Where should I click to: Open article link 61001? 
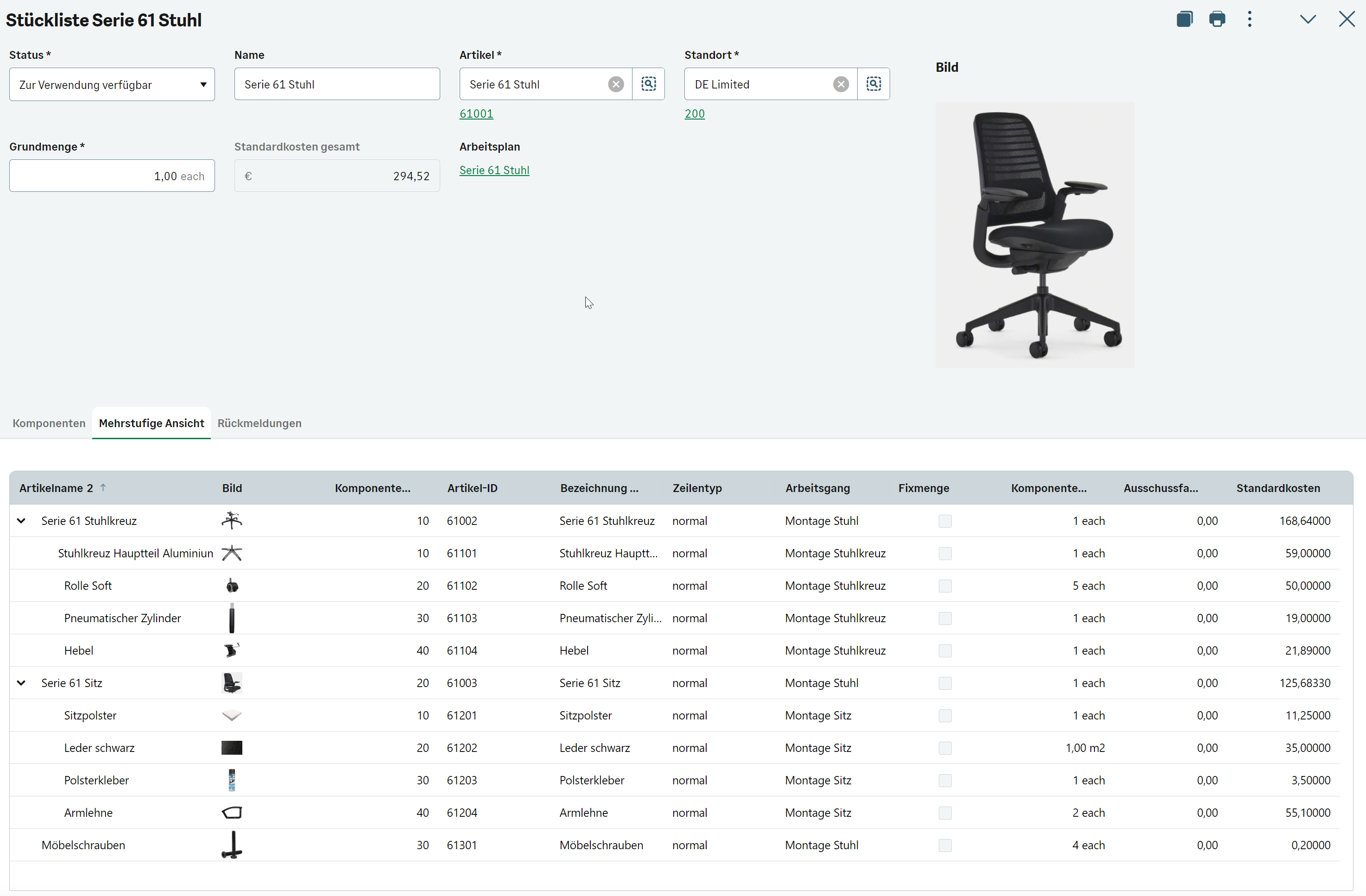coord(476,114)
